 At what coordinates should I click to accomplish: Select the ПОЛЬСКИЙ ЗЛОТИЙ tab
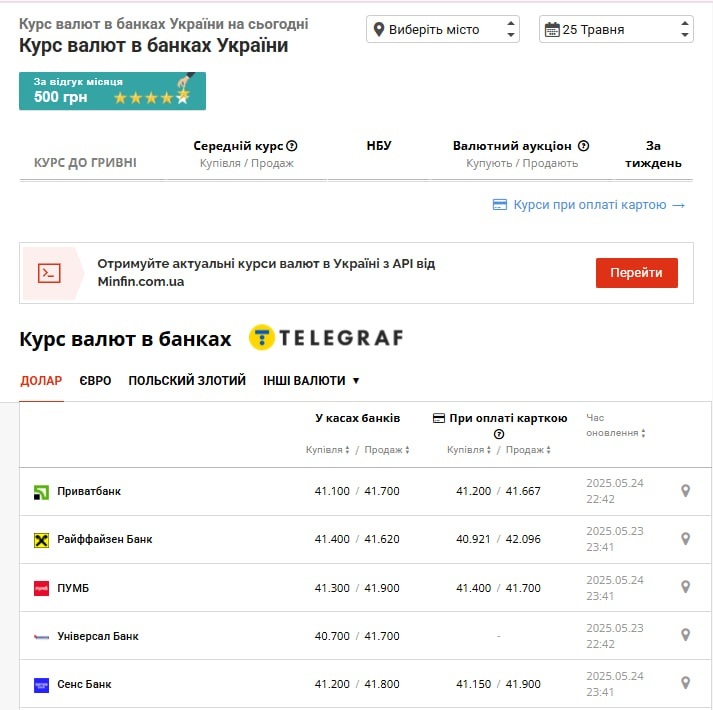point(187,381)
